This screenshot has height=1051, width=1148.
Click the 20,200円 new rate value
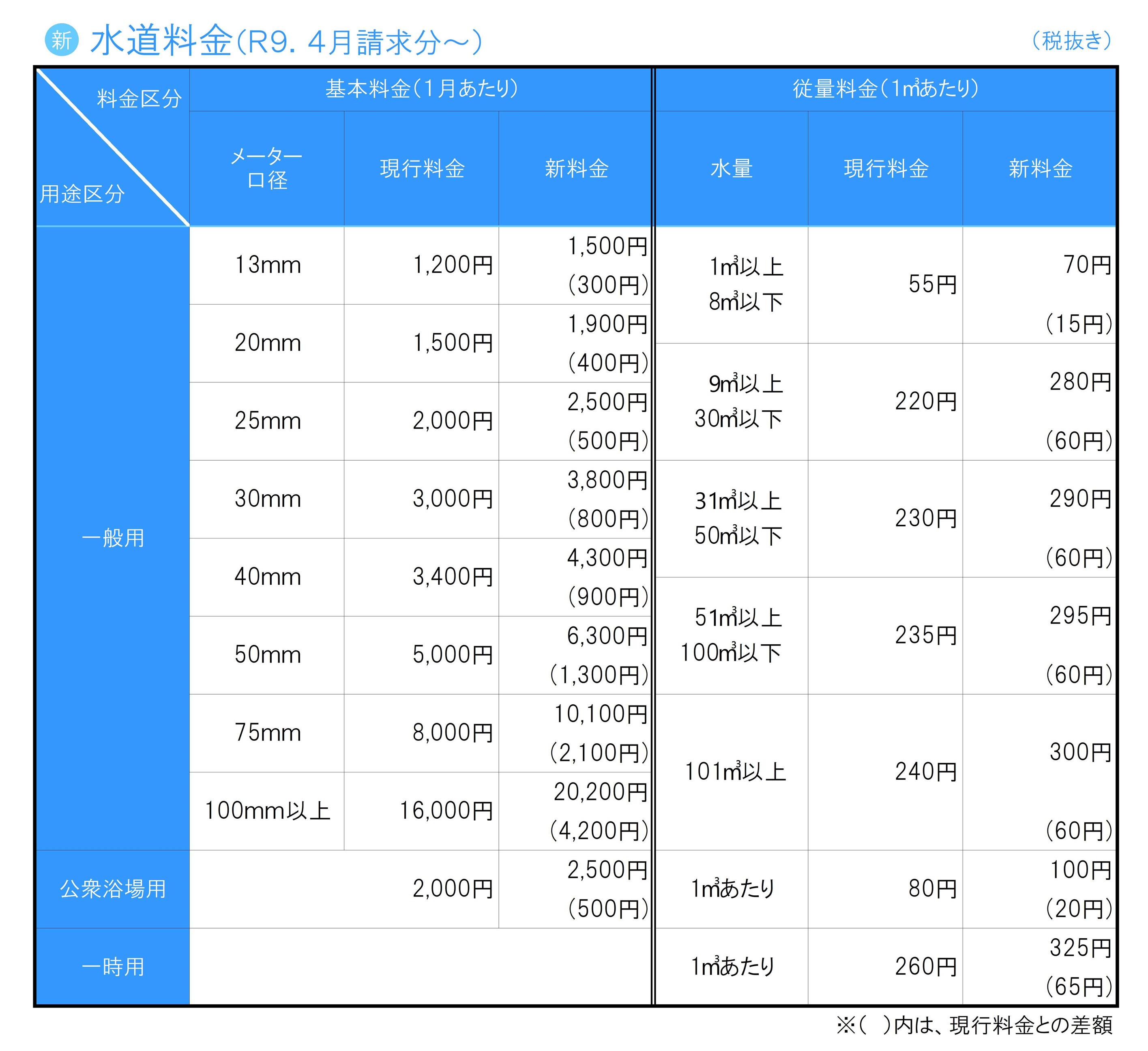[600, 792]
